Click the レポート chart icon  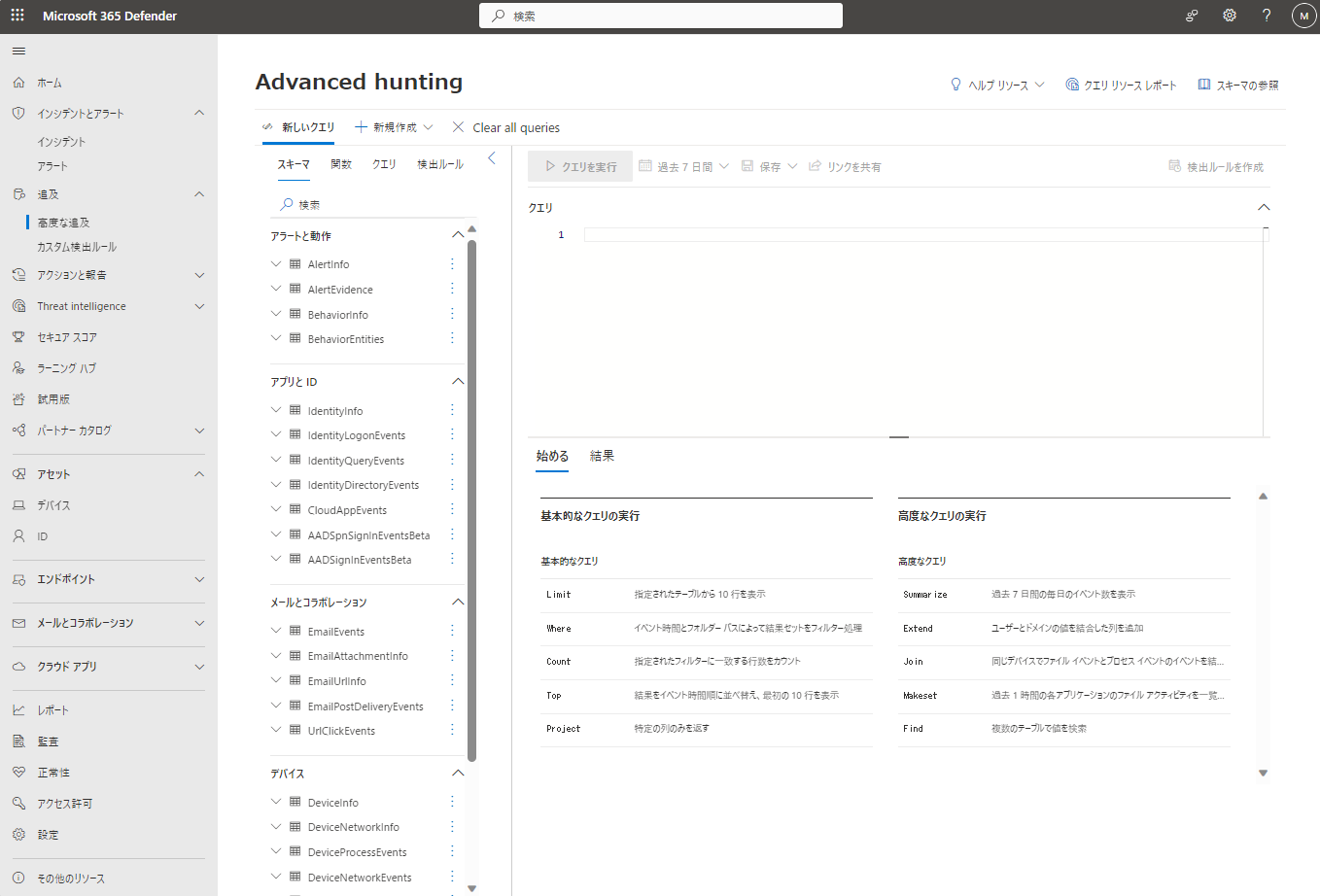(x=18, y=710)
